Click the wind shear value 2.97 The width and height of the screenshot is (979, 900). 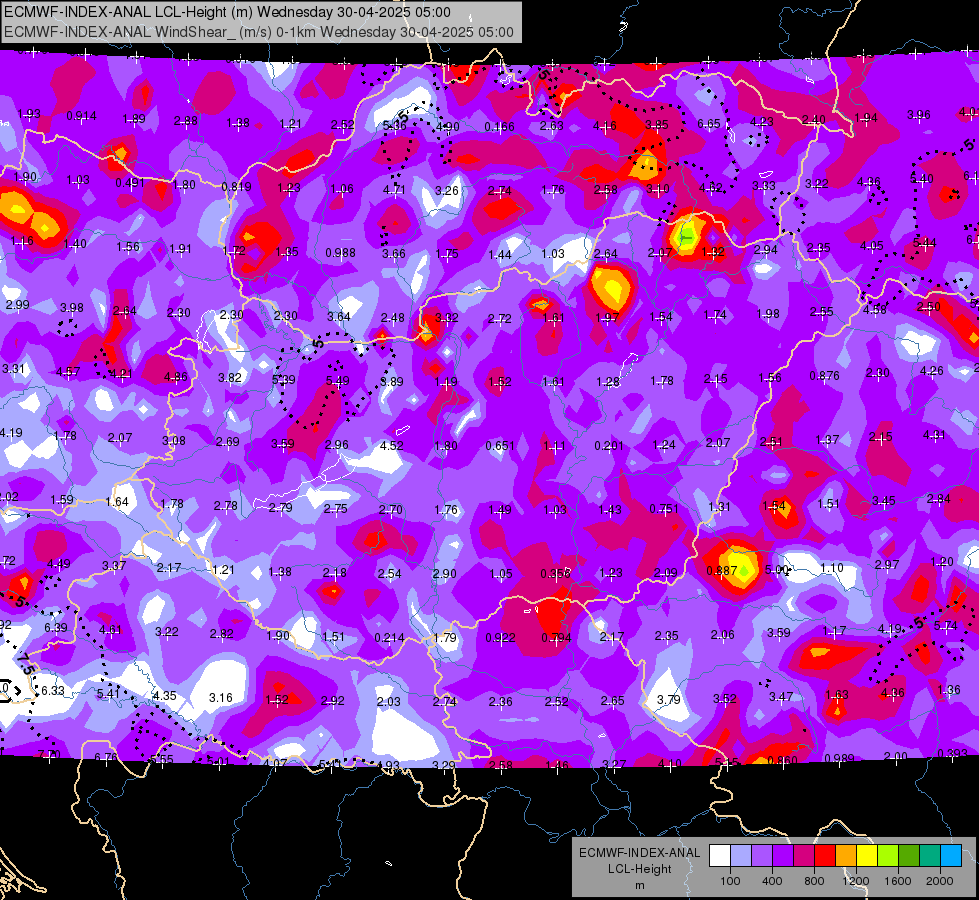click(887, 565)
